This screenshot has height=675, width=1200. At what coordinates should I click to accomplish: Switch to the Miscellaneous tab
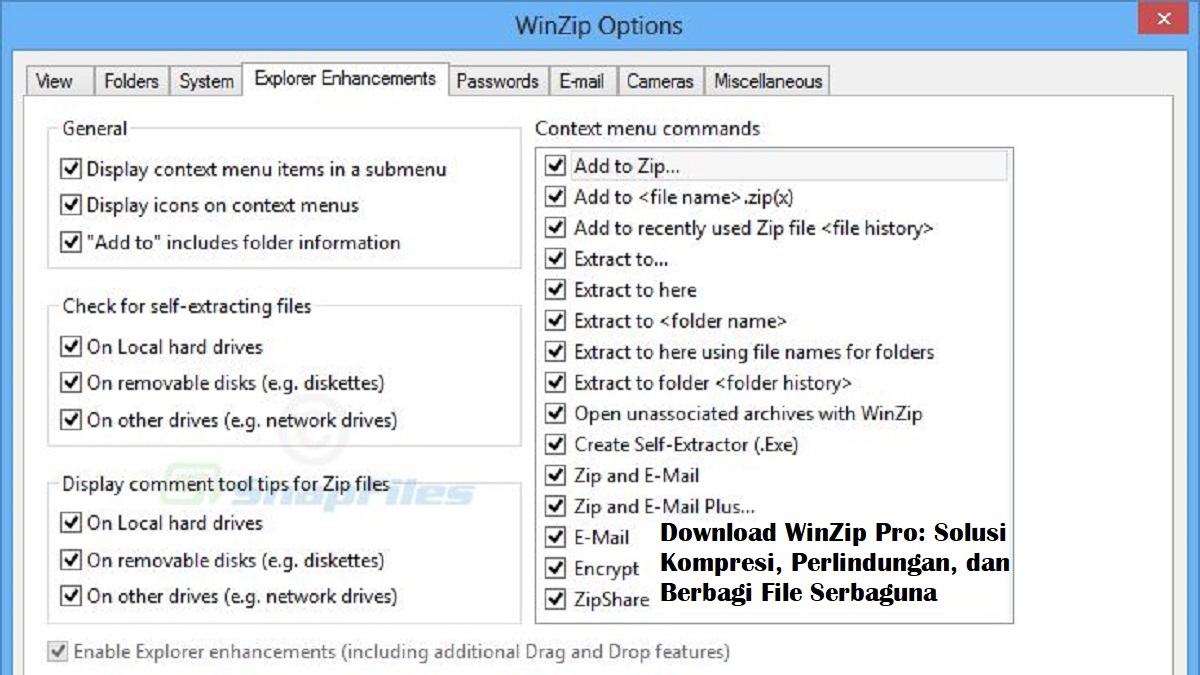[x=766, y=81]
